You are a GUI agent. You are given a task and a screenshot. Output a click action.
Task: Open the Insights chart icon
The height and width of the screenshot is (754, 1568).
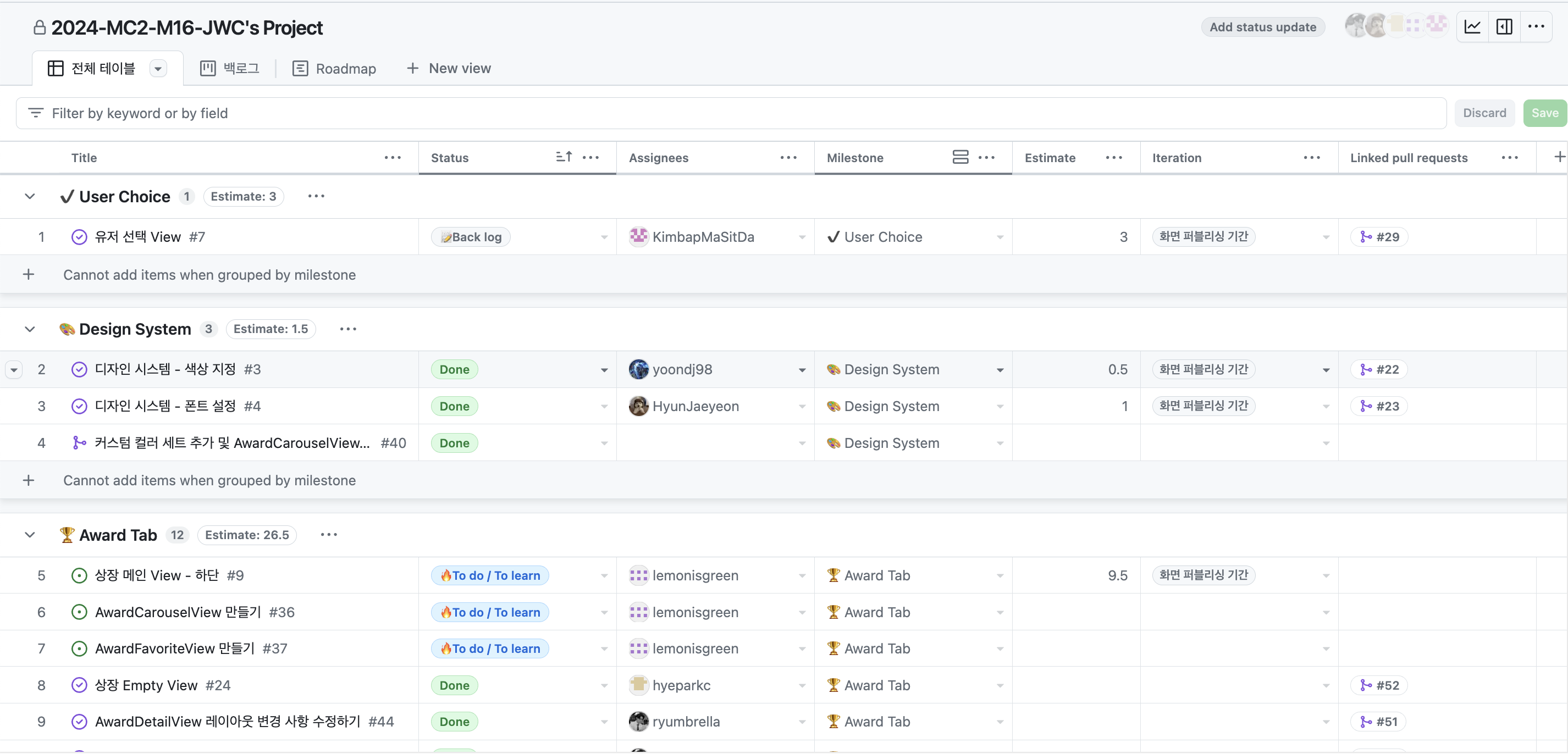[1472, 27]
